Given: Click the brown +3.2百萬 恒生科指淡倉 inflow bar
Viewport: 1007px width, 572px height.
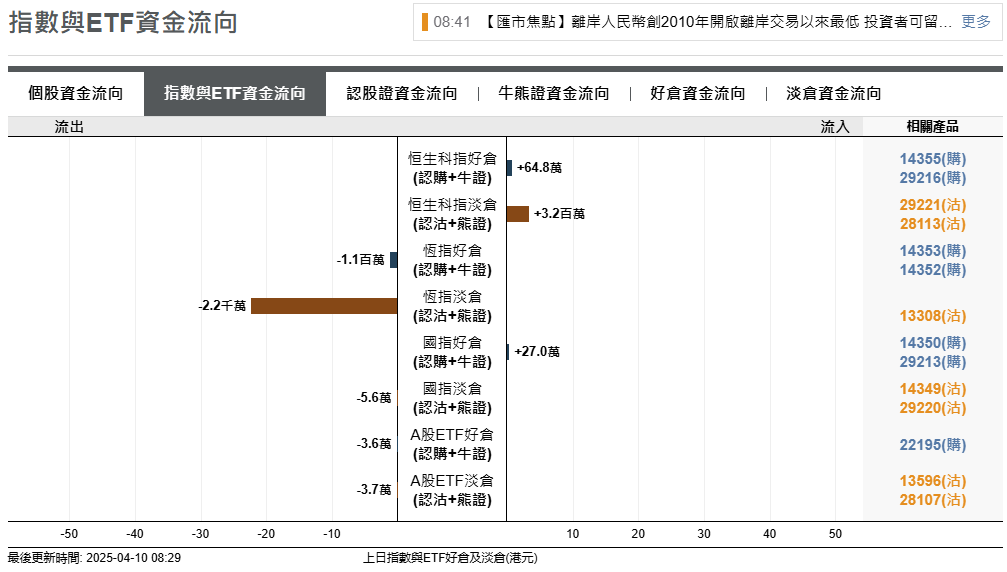Looking at the screenshot, I should point(517,214).
